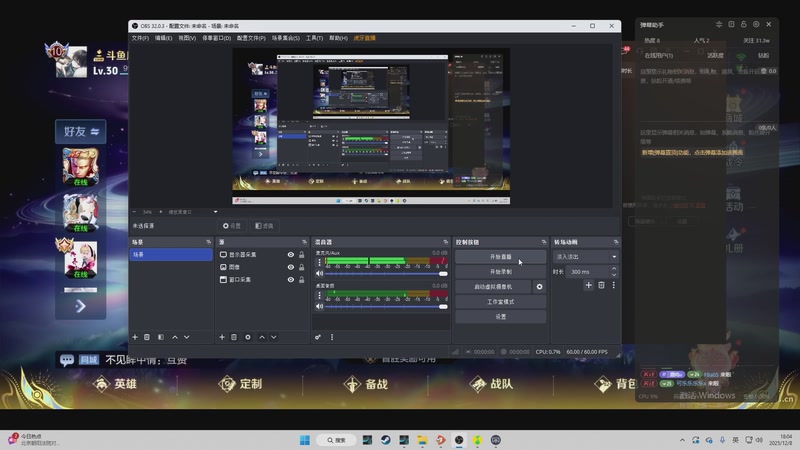Decrease transition duration with down stepper
This screenshot has height=450, width=800.
click(x=614, y=274)
